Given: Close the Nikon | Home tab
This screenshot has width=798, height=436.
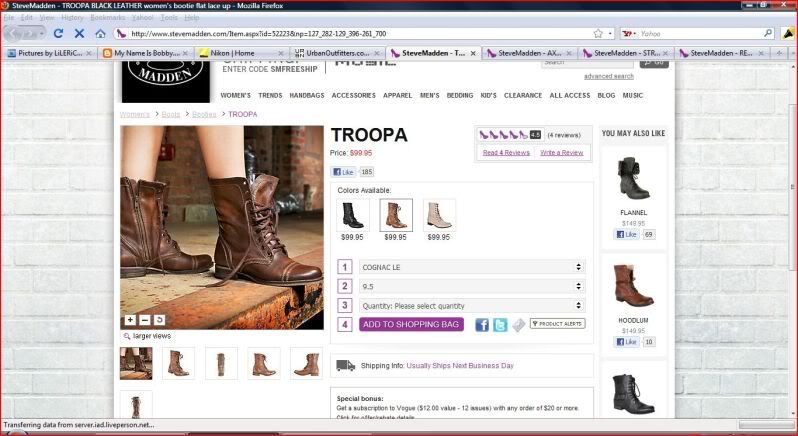Looking at the screenshot, I should point(280,53).
